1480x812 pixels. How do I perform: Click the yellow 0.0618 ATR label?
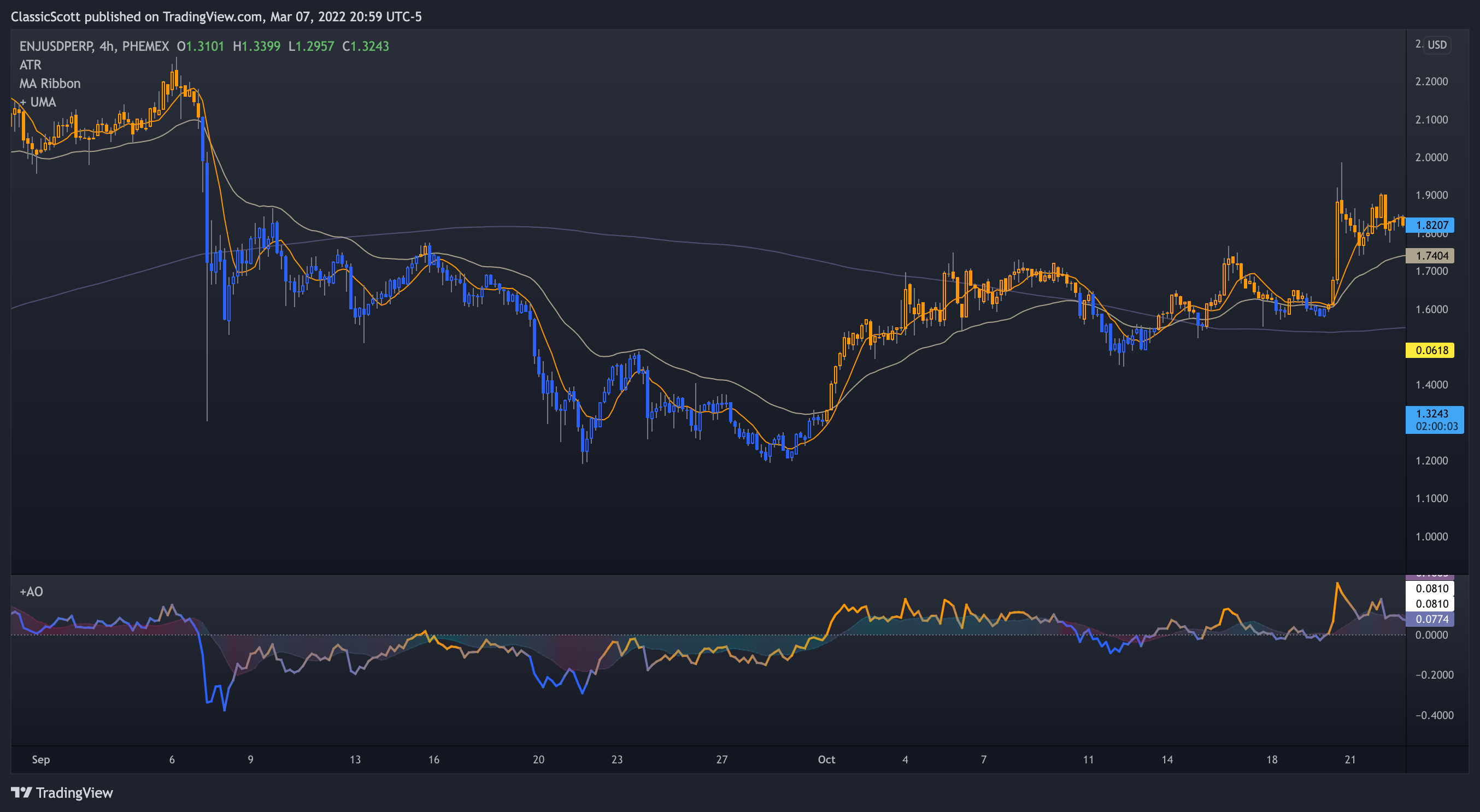(x=1430, y=350)
